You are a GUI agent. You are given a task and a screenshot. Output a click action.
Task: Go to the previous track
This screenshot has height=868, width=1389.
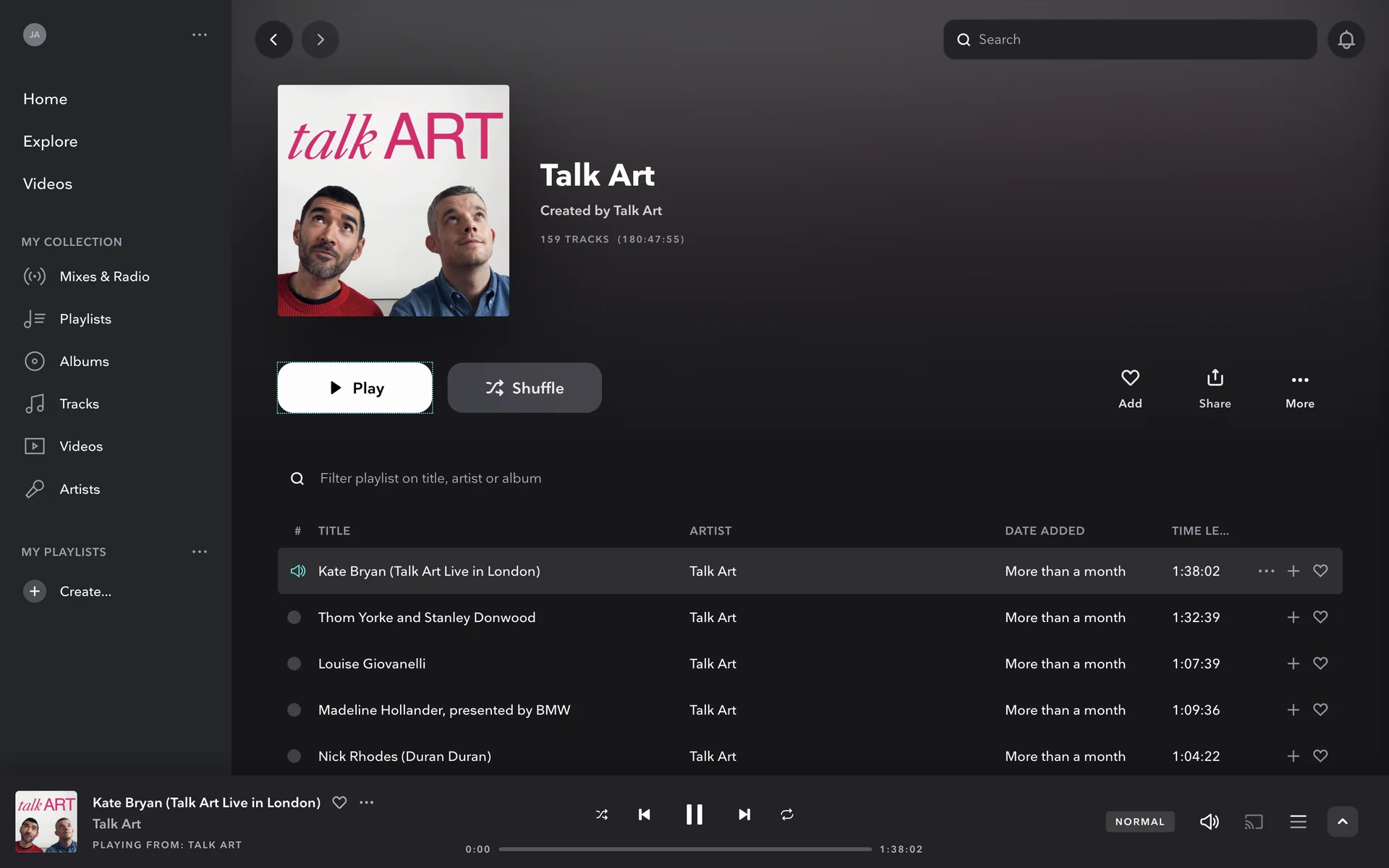tap(644, 814)
